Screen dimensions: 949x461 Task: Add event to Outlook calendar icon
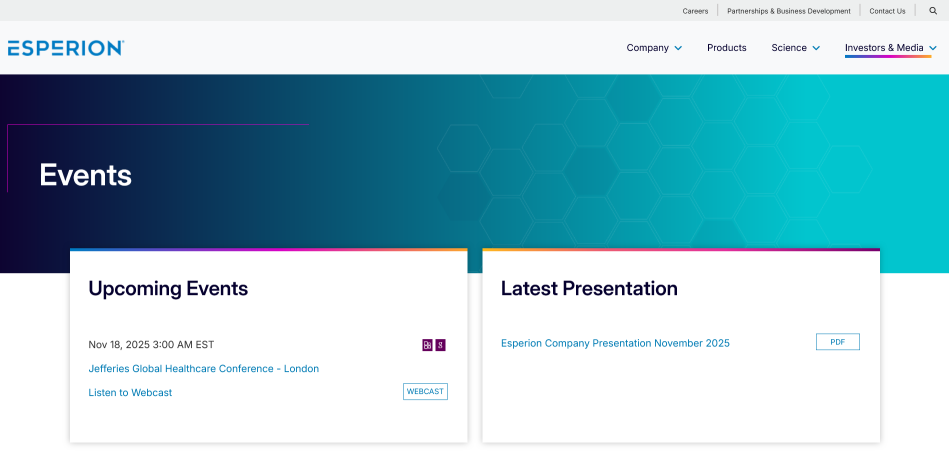(x=427, y=345)
